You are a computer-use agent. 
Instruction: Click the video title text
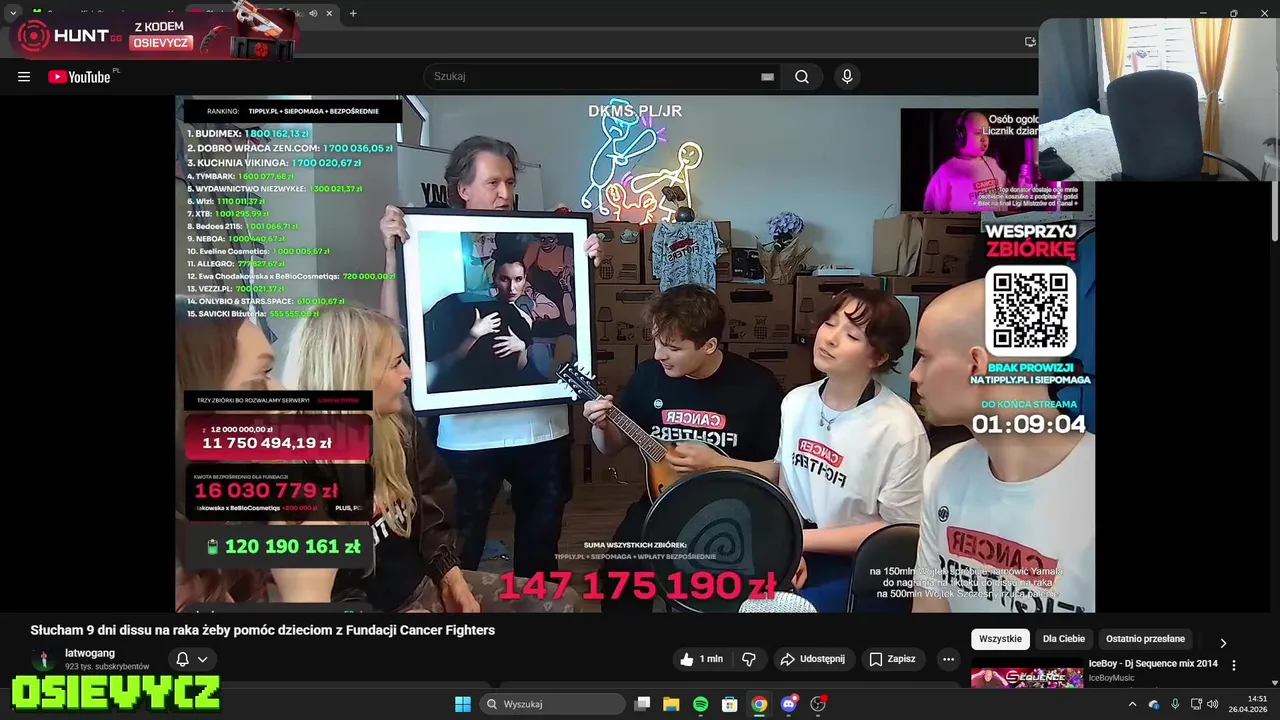tap(262, 630)
